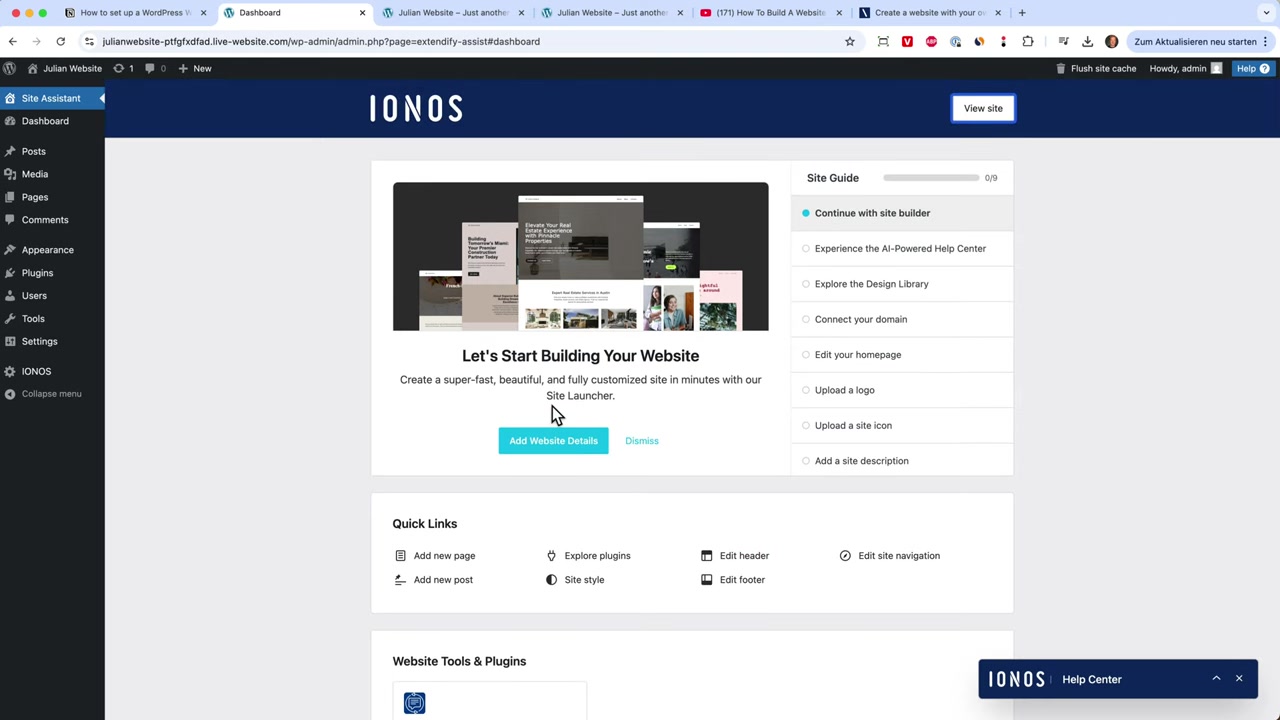Open Julian Website home link in admin bar

65,68
